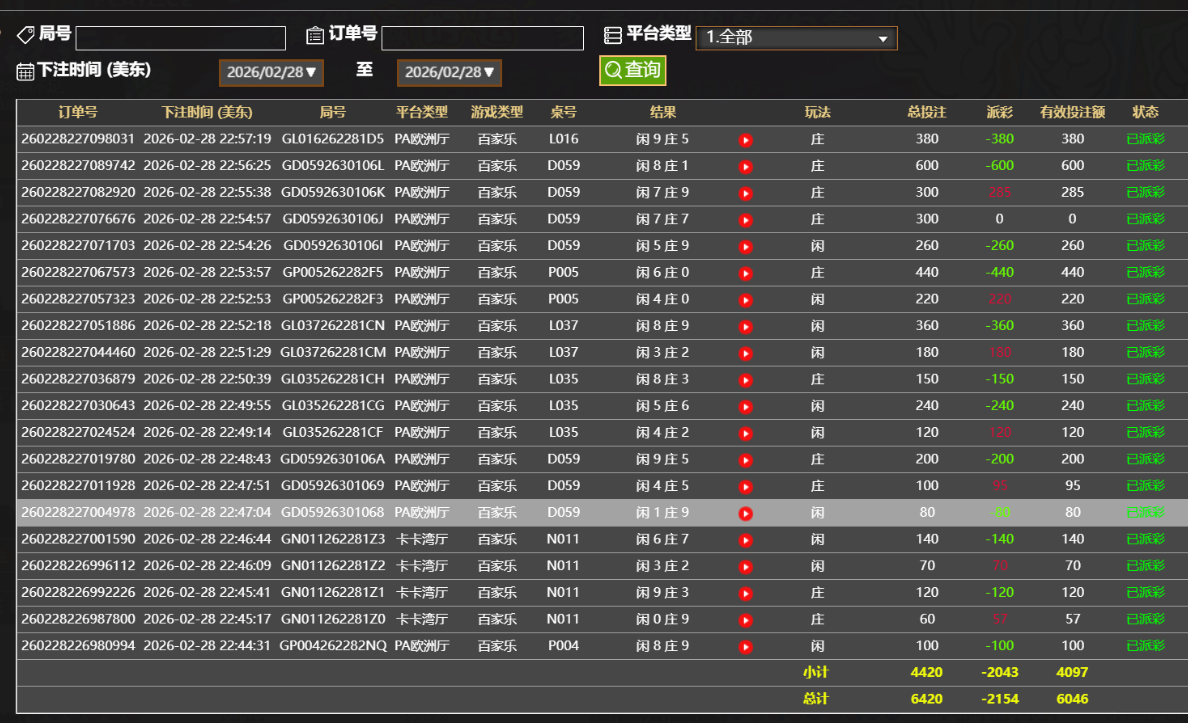Click into the 订单号 input field
Viewport: 1188px width, 723px height.
[x=482, y=37]
